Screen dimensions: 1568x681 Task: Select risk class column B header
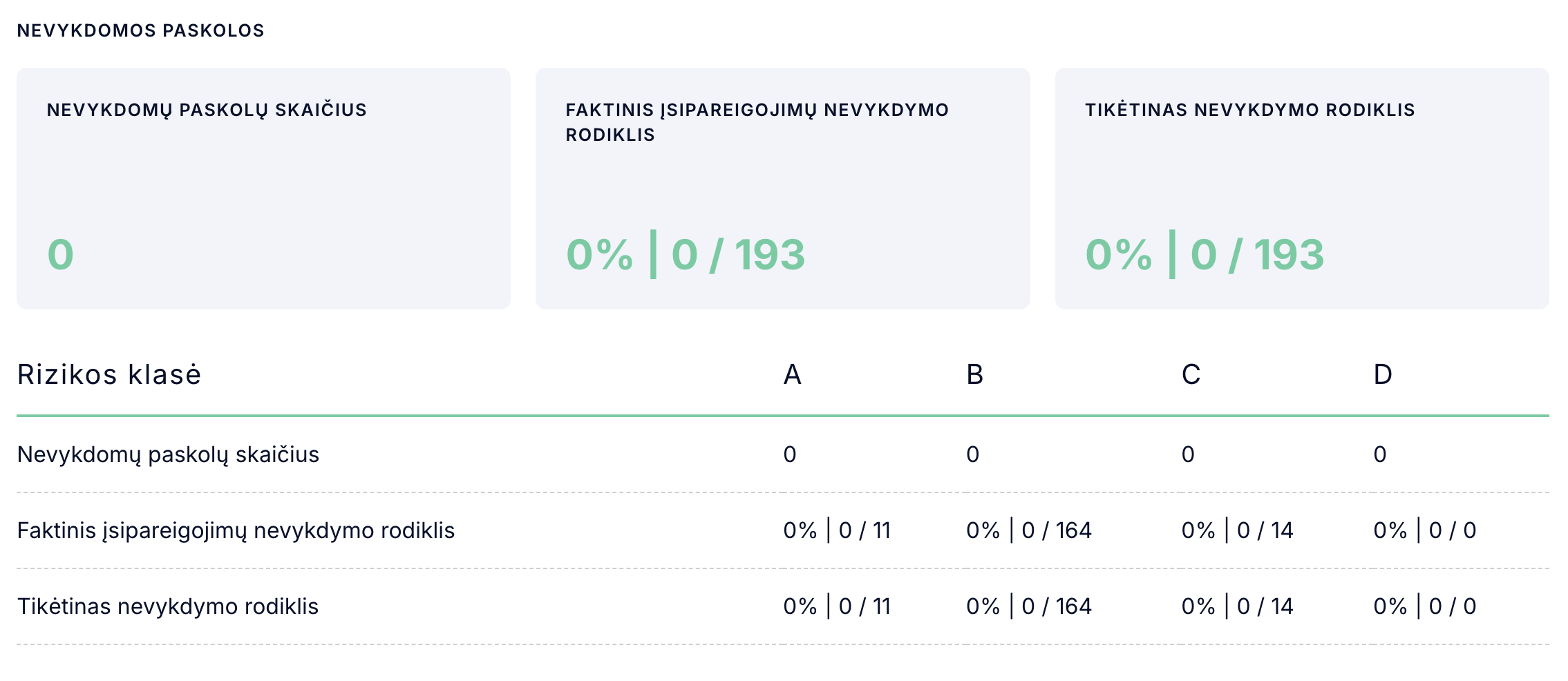coord(974,374)
